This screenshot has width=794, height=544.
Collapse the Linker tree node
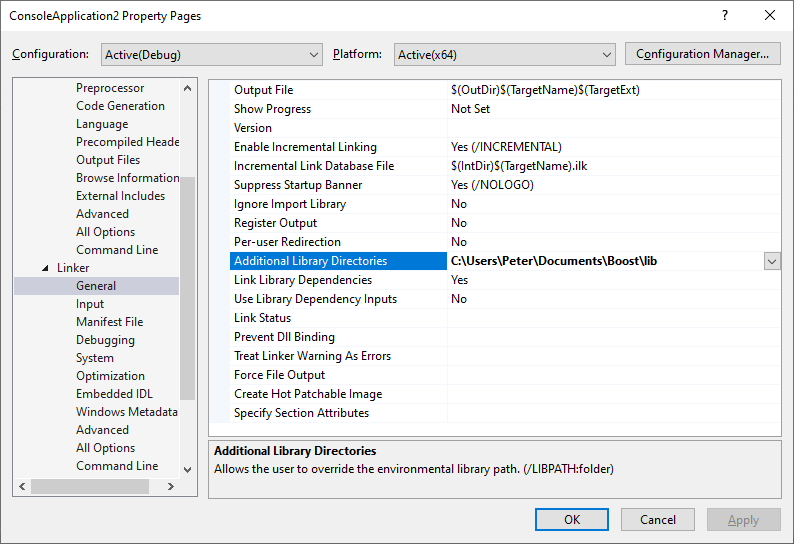(x=45, y=268)
